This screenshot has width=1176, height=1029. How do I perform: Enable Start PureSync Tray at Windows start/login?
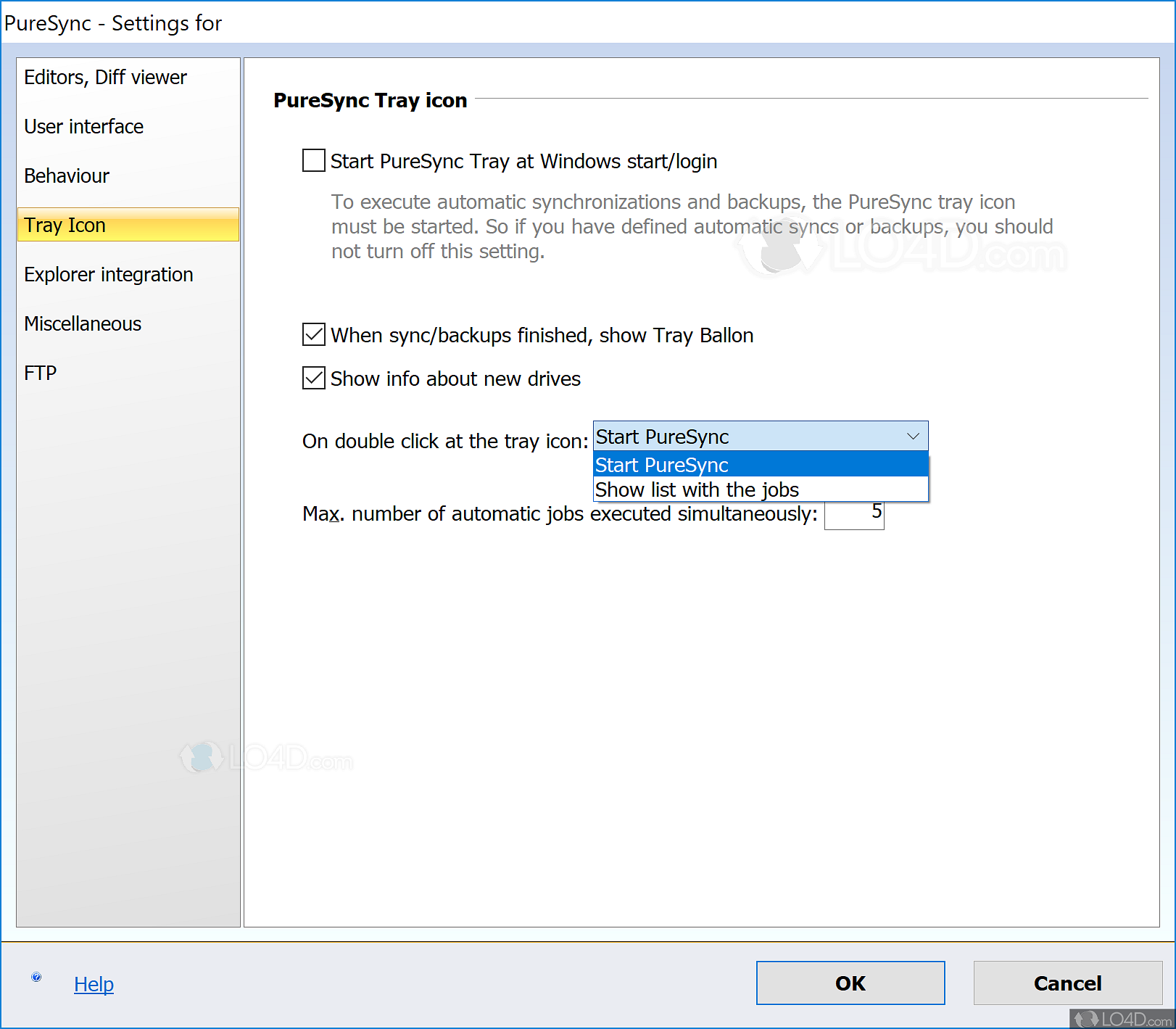(312, 160)
